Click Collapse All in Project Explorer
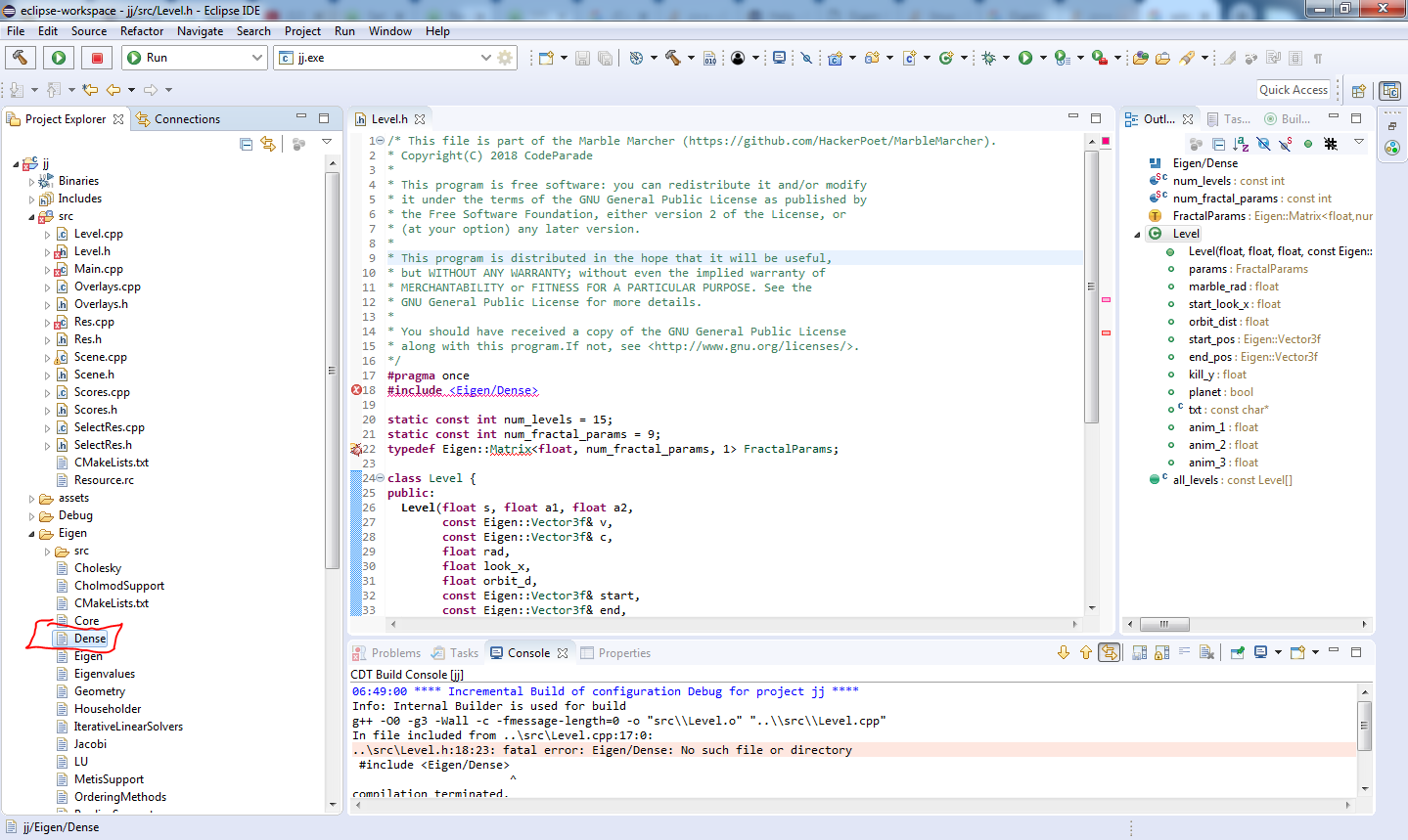The image size is (1408, 840). [x=247, y=144]
